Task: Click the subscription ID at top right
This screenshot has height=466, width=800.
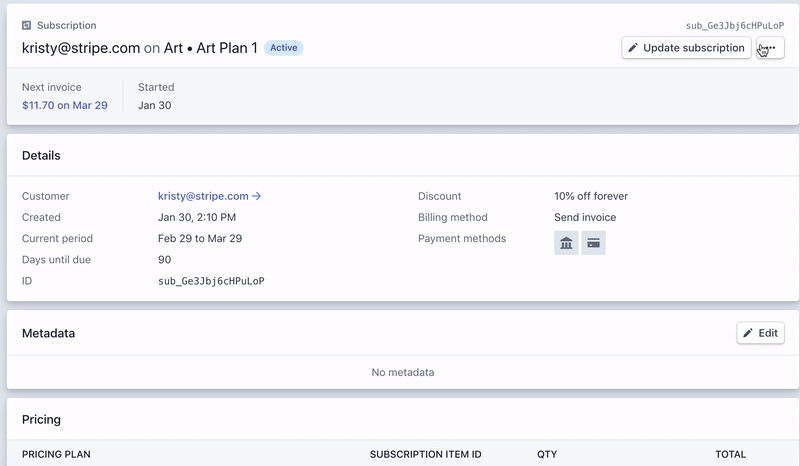Action: point(735,26)
